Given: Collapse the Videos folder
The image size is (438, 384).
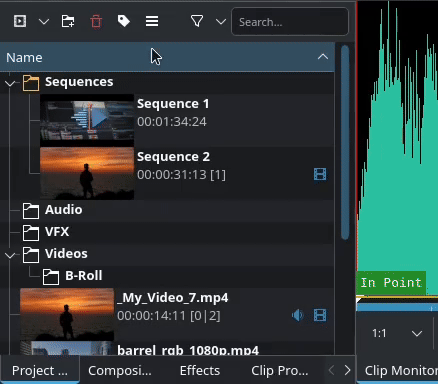Looking at the screenshot, I should (10, 255).
